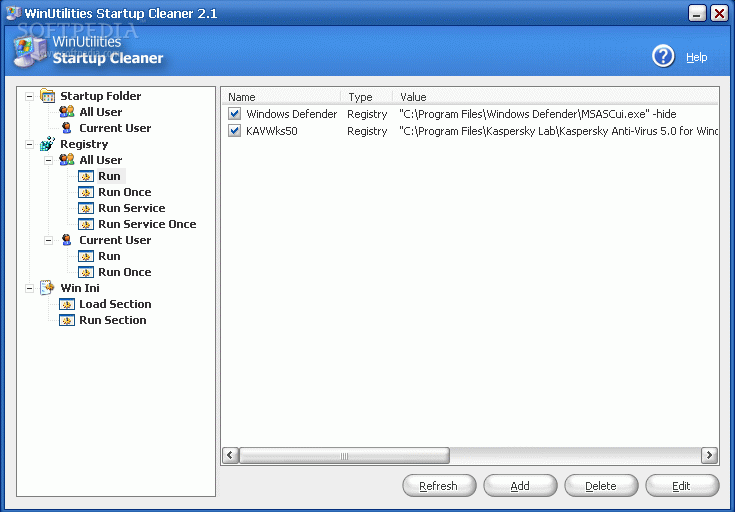Select the Run Service Once label
This screenshot has height=512, width=735.
coord(147,224)
